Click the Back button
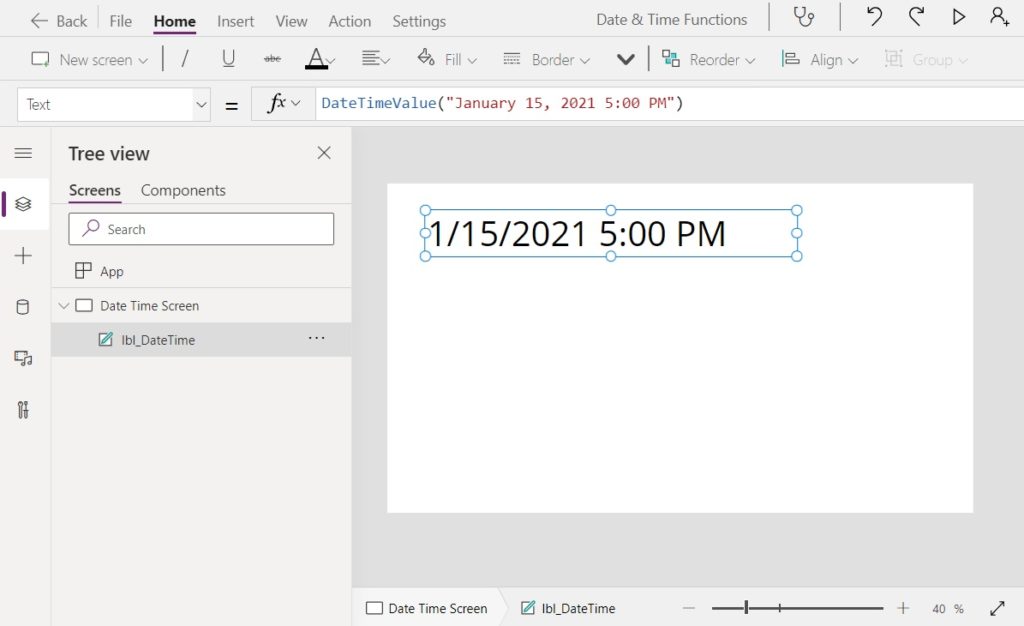The height and width of the screenshot is (626, 1024). [57, 20]
